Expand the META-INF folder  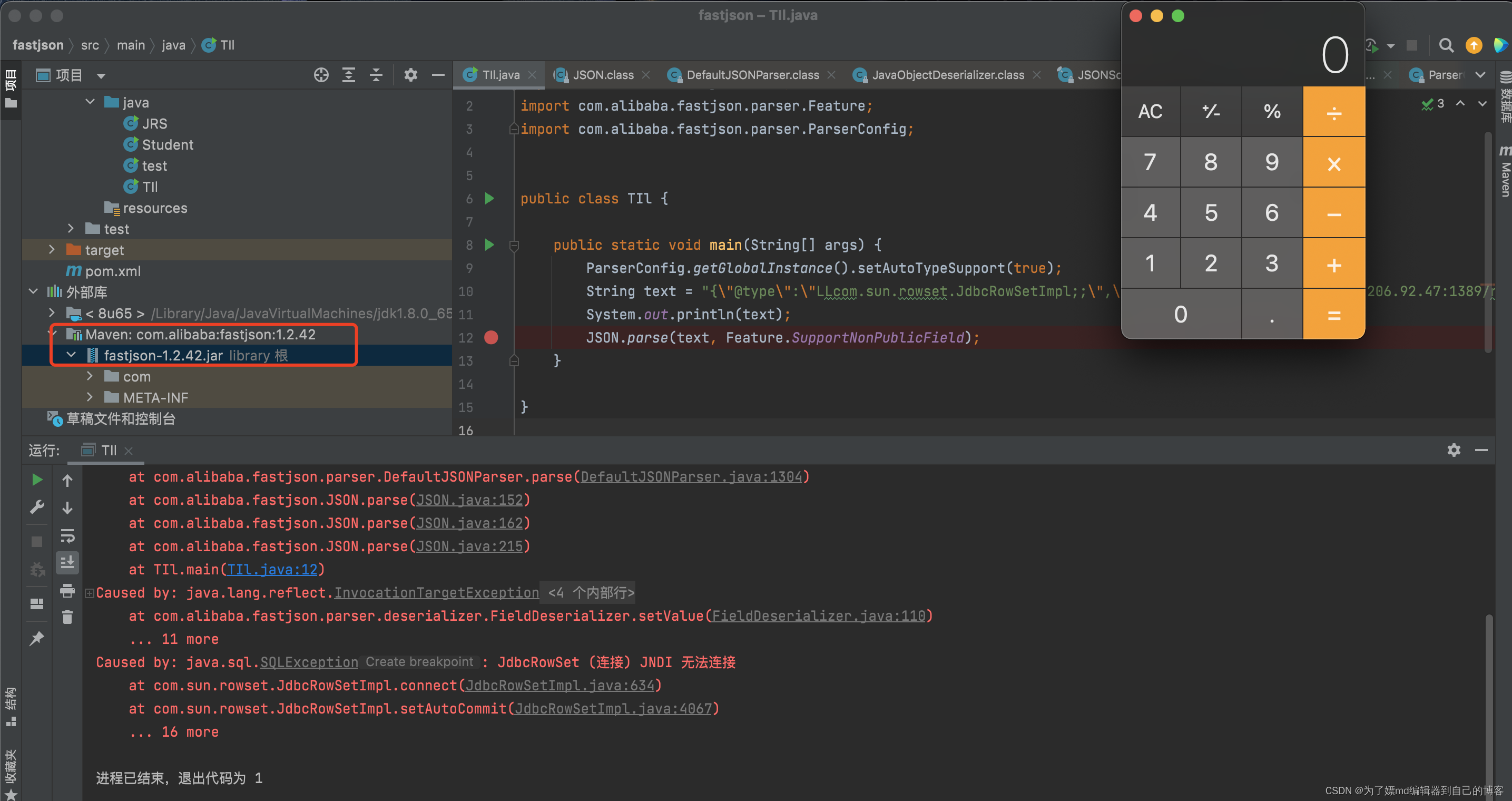coord(90,397)
